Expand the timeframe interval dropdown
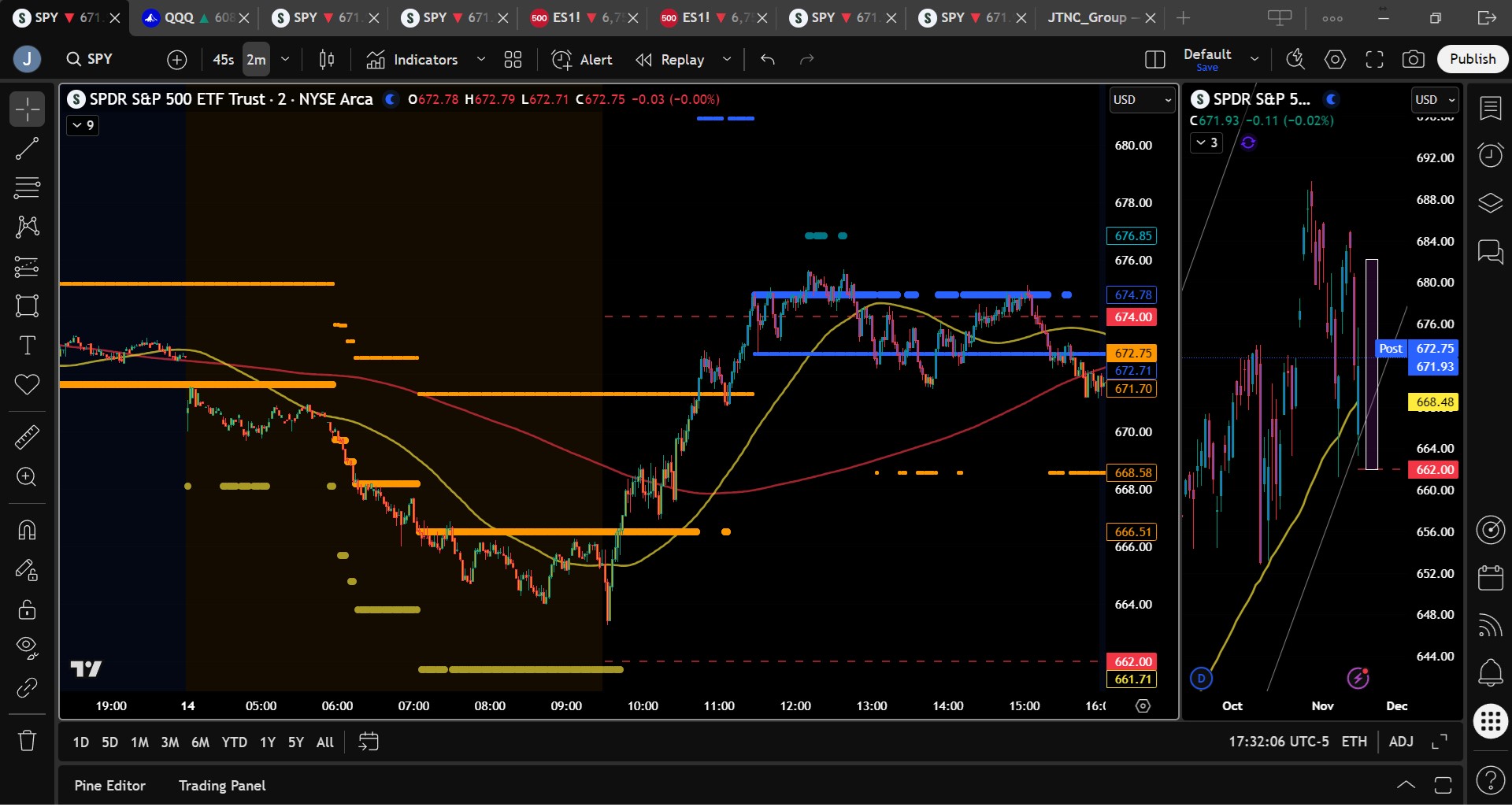The height and width of the screenshot is (807, 1512). pyautogui.click(x=285, y=60)
